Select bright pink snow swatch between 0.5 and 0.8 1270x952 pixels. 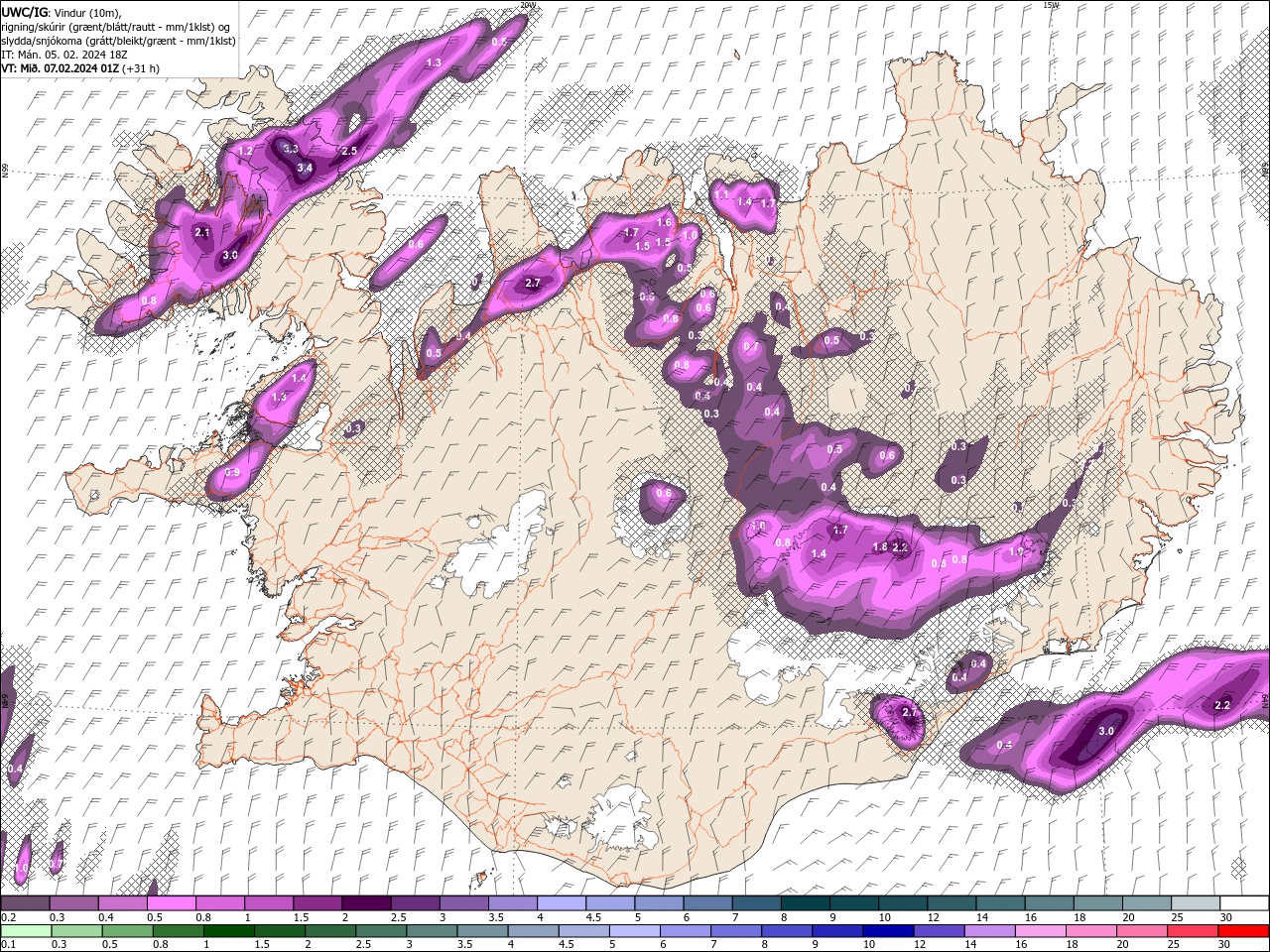(x=171, y=903)
